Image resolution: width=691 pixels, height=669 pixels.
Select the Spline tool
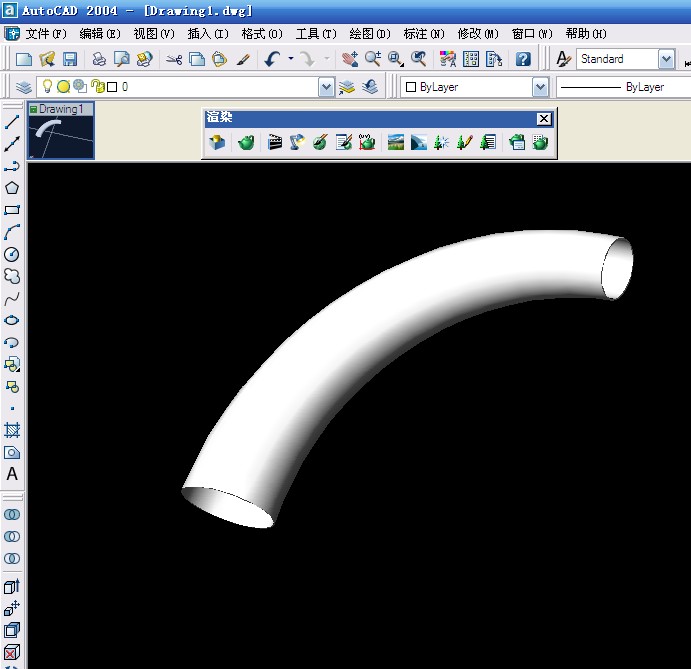[12, 298]
